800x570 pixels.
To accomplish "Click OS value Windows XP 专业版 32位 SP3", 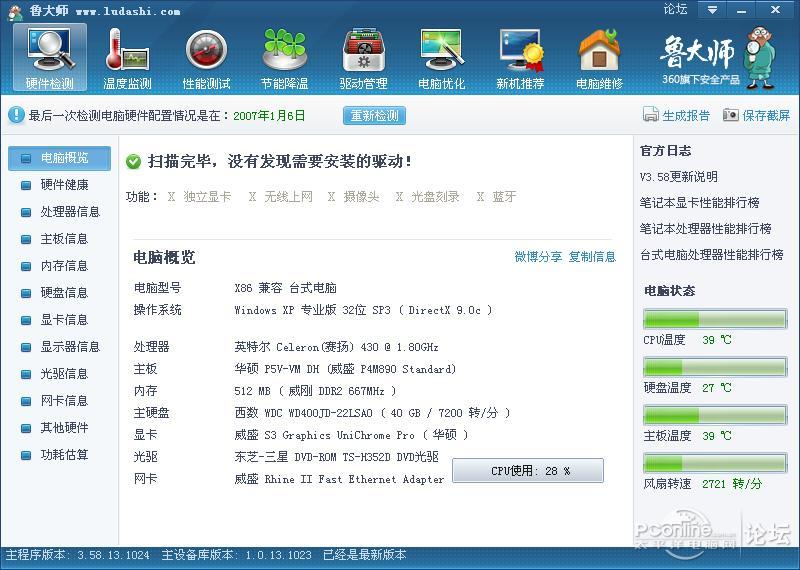I will pos(363,310).
